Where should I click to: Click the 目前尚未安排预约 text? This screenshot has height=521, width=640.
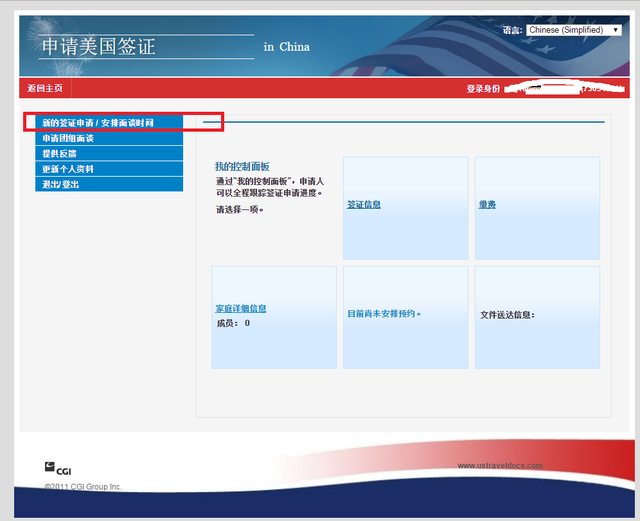[x=384, y=314]
